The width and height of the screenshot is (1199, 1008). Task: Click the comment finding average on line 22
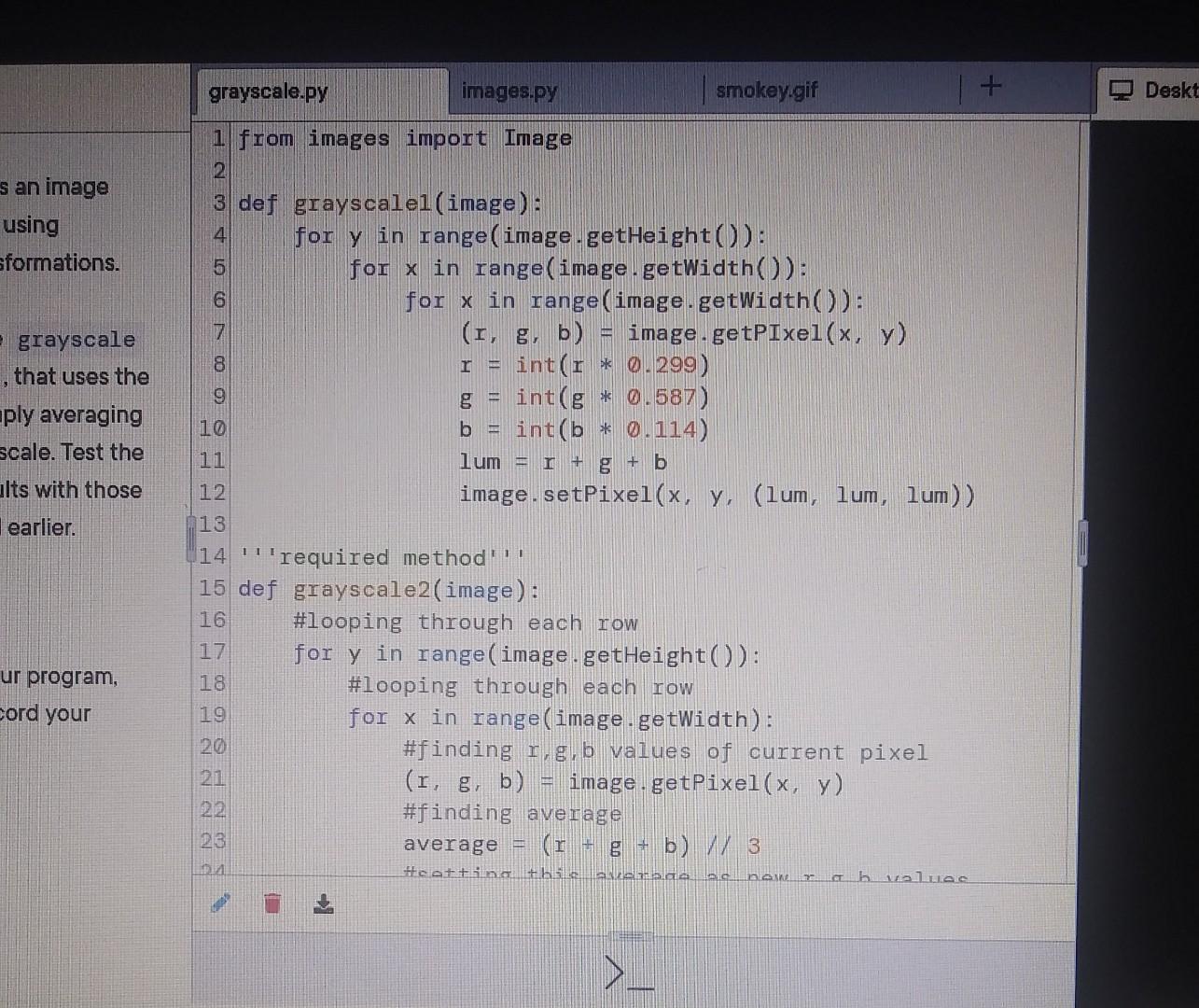tap(512, 813)
